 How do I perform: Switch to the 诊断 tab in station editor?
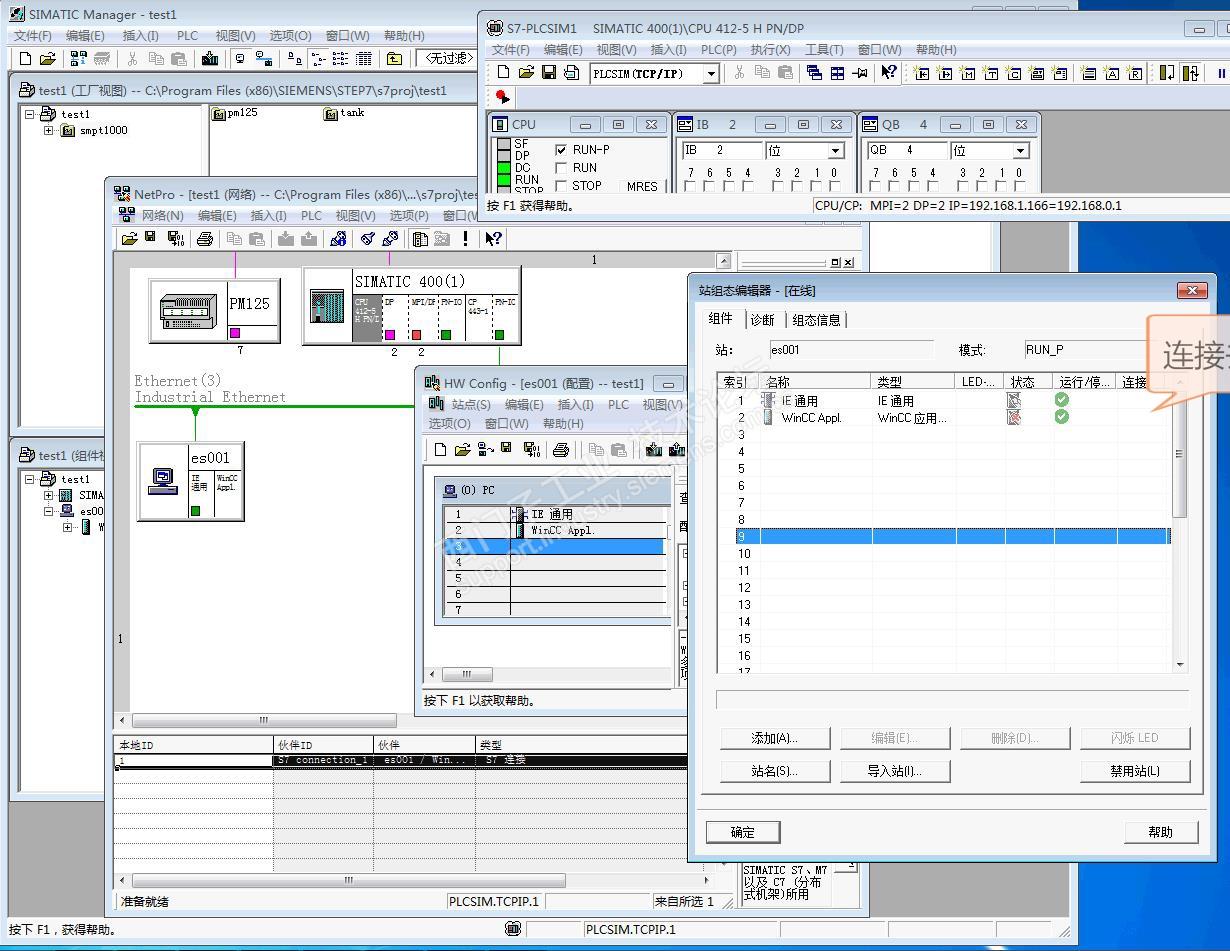point(762,320)
